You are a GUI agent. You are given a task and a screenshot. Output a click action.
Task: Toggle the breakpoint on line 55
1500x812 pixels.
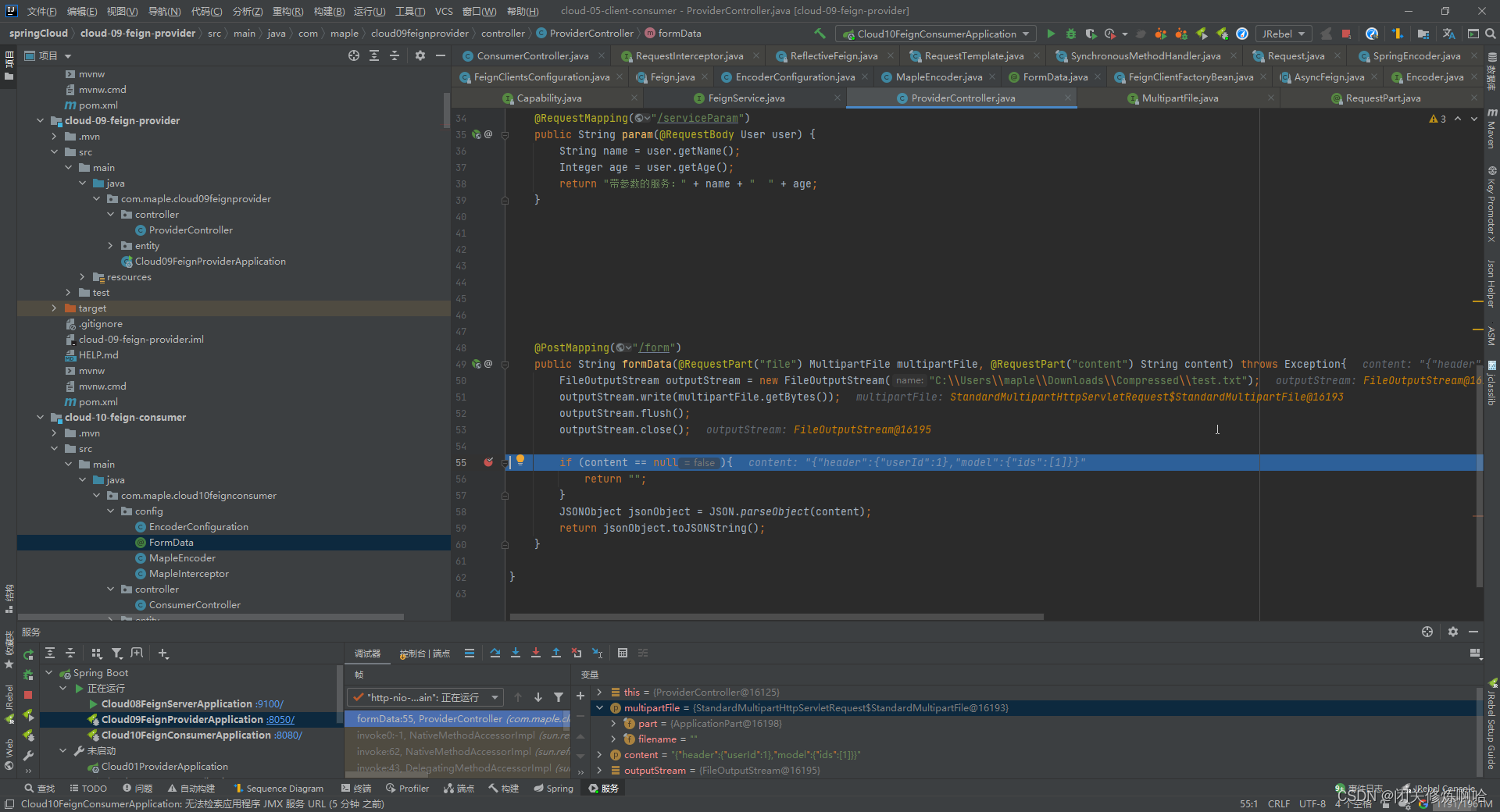488,462
